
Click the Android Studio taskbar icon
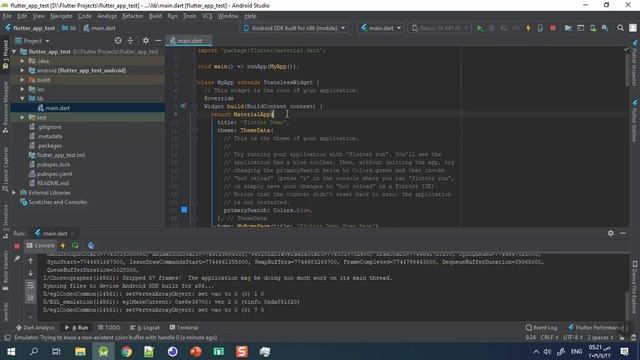point(103,351)
